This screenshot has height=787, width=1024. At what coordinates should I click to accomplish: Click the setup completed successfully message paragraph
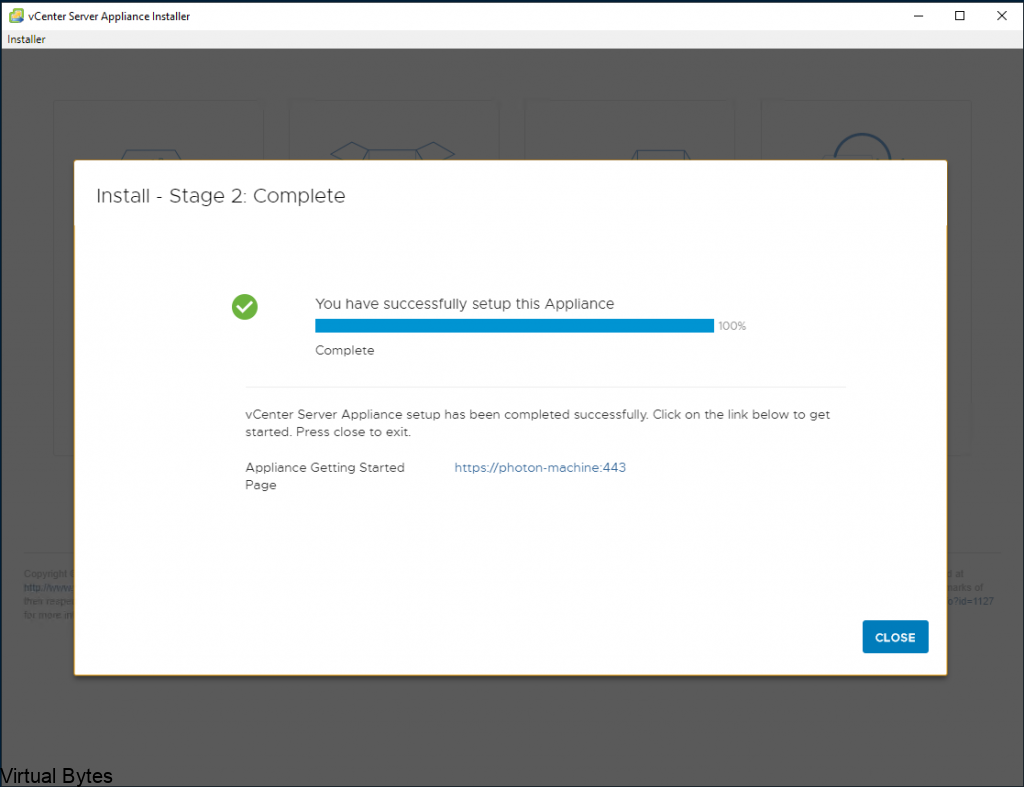tap(537, 423)
